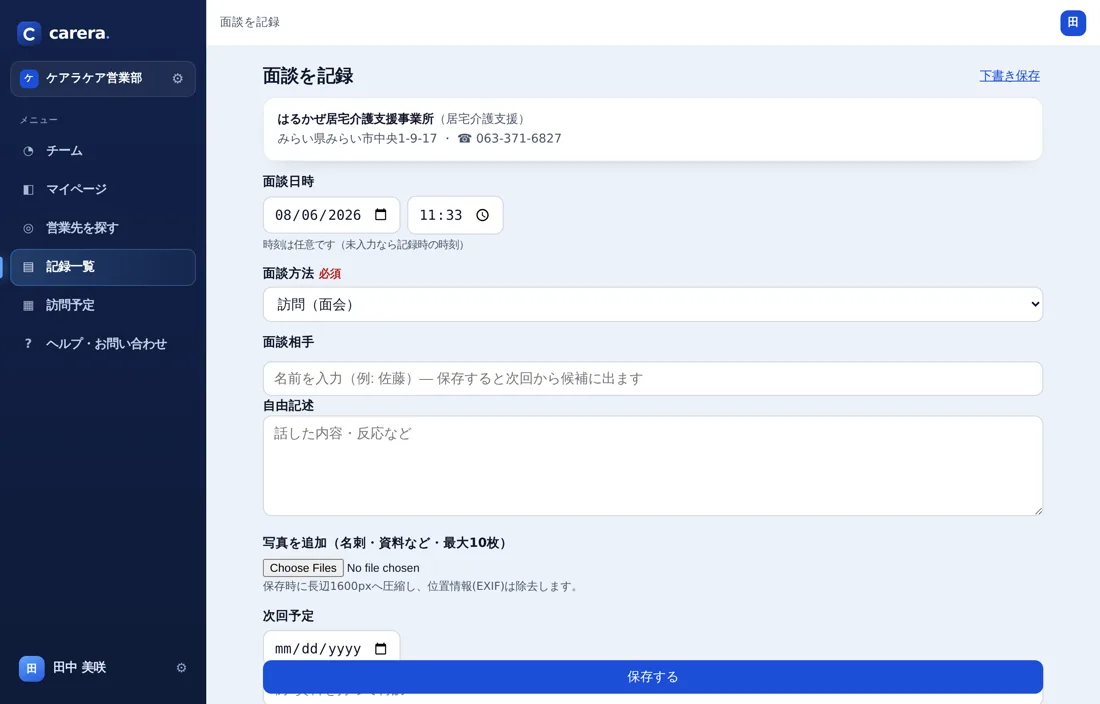Open the calendar picker for 次回予定 date
The image size is (1100, 704).
click(380, 649)
